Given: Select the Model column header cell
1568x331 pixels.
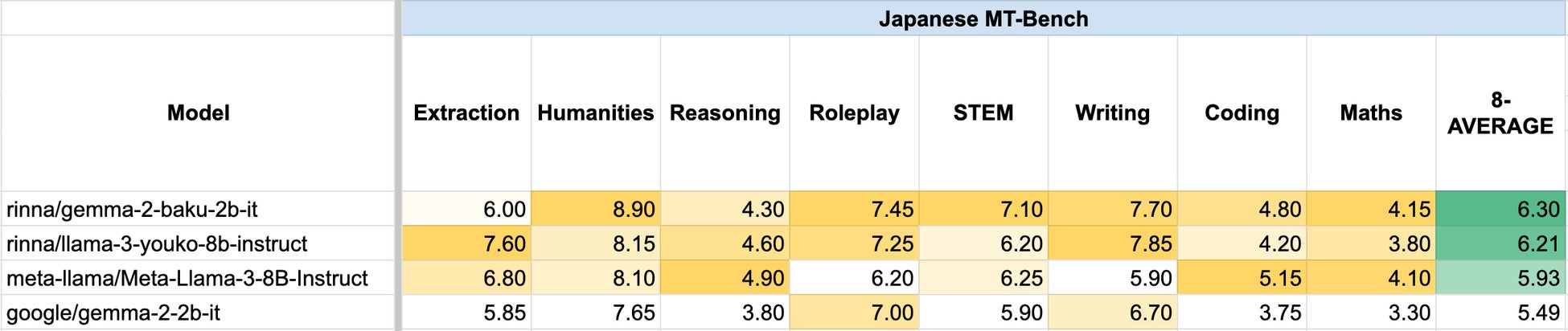Looking at the screenshot, I should [198, 112].
